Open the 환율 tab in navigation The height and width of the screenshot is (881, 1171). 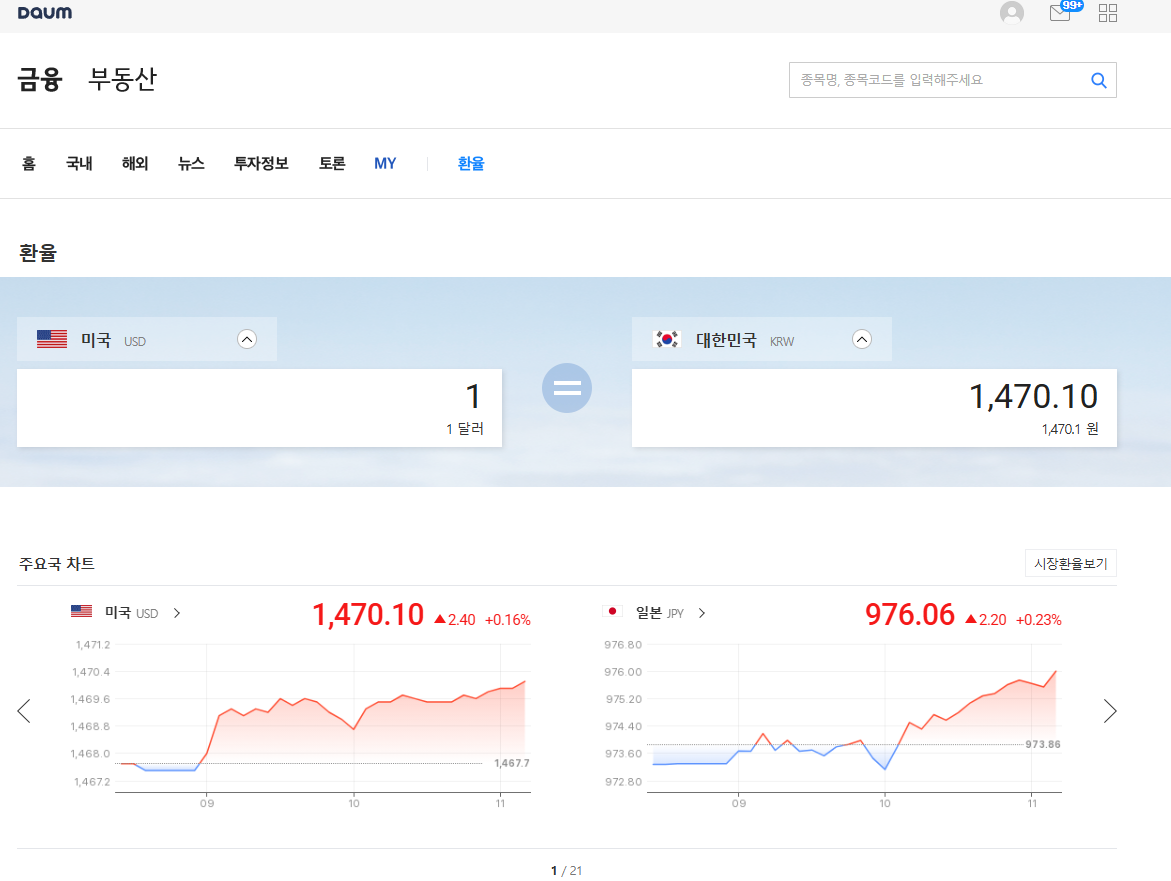coord(471,164)
